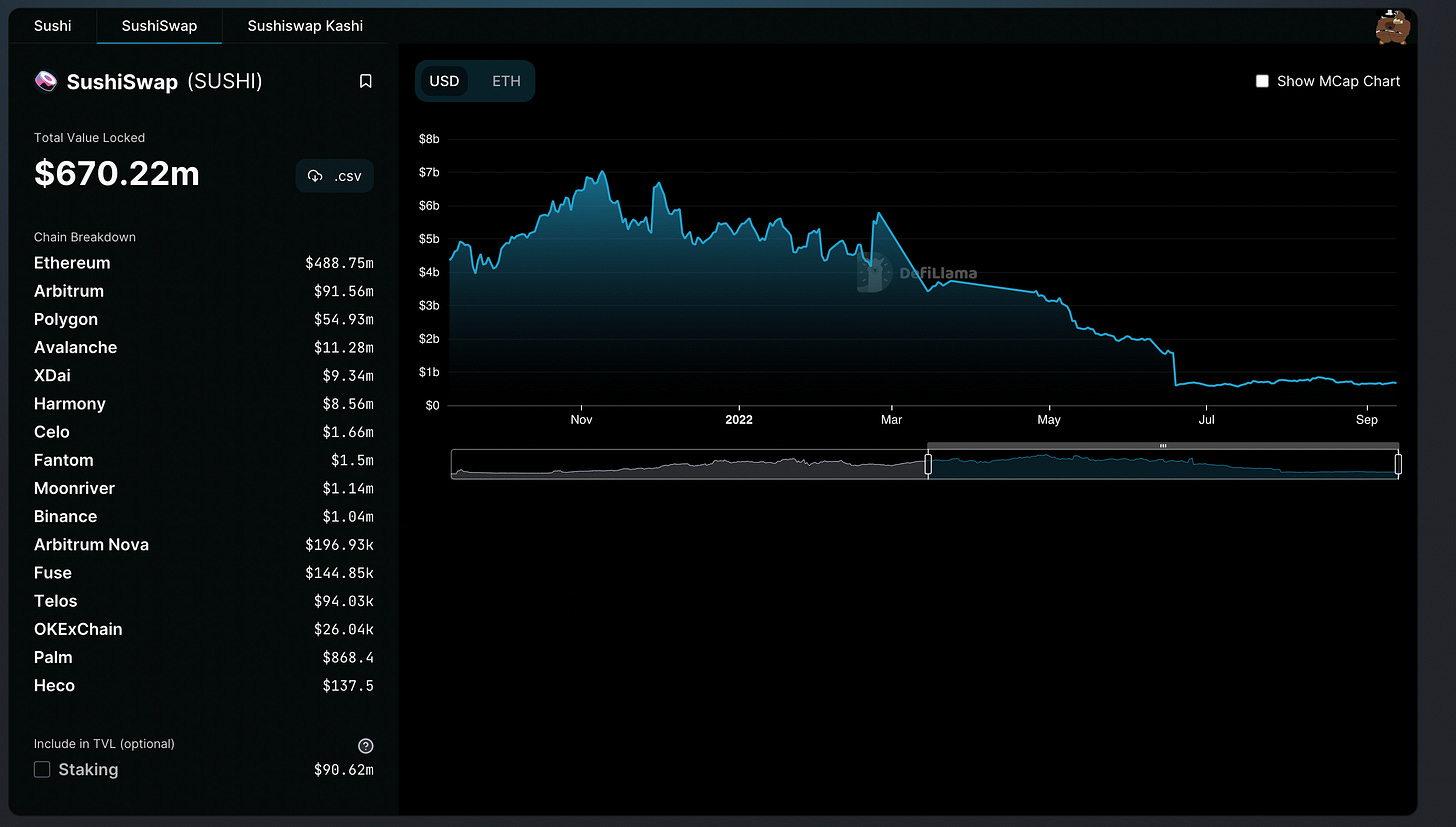Enable the Staking checkbox

coord(42,769)
